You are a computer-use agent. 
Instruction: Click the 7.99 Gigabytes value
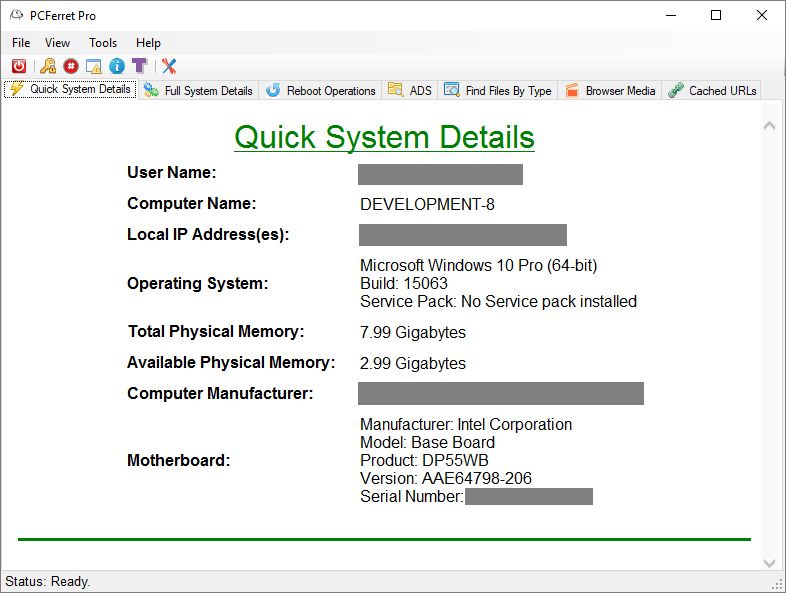[x=413, y=332]
